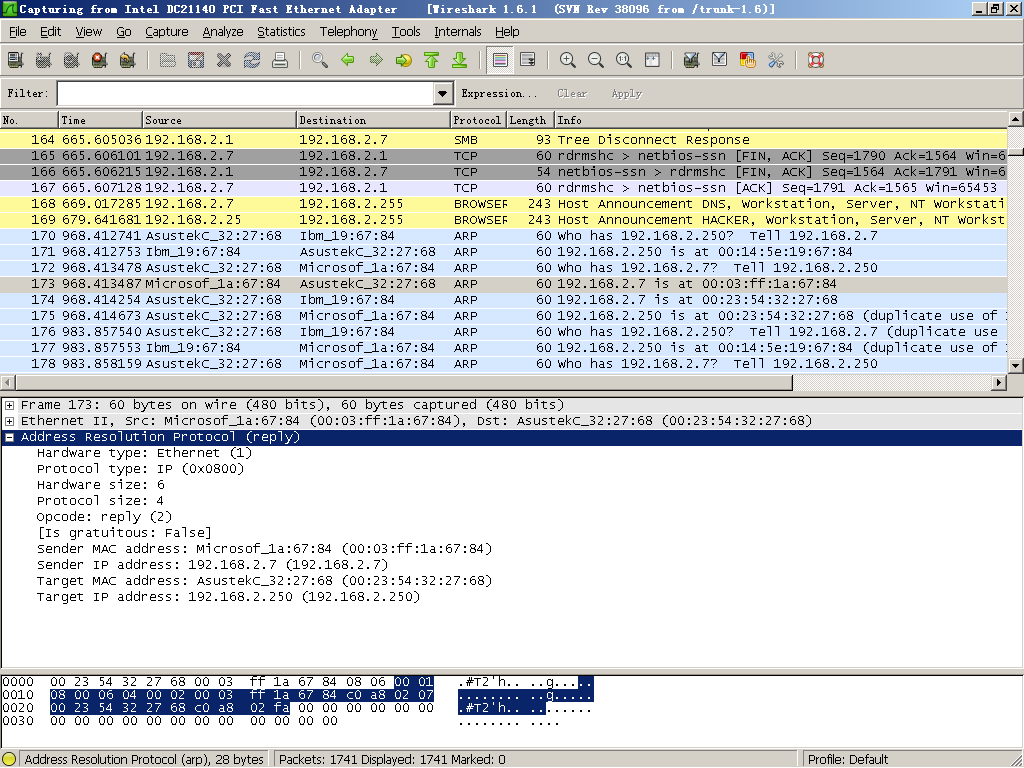Click the Expression... button
Viewport: 1024px width, 768px height.
499,93
